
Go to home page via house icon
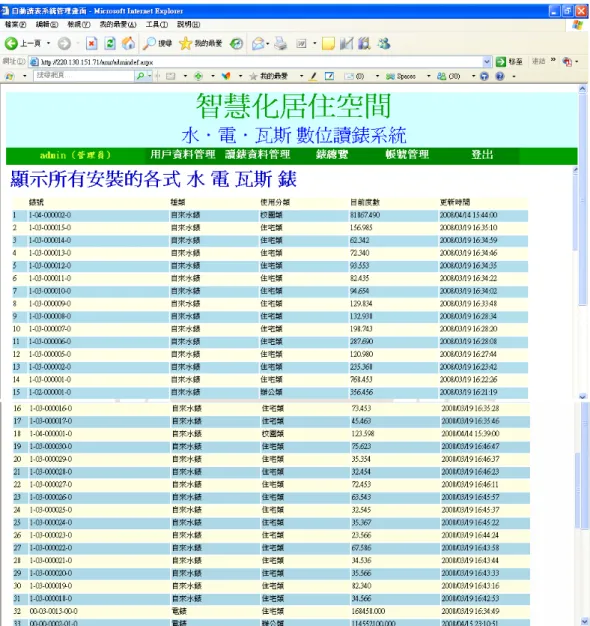(x=128, y=44)
